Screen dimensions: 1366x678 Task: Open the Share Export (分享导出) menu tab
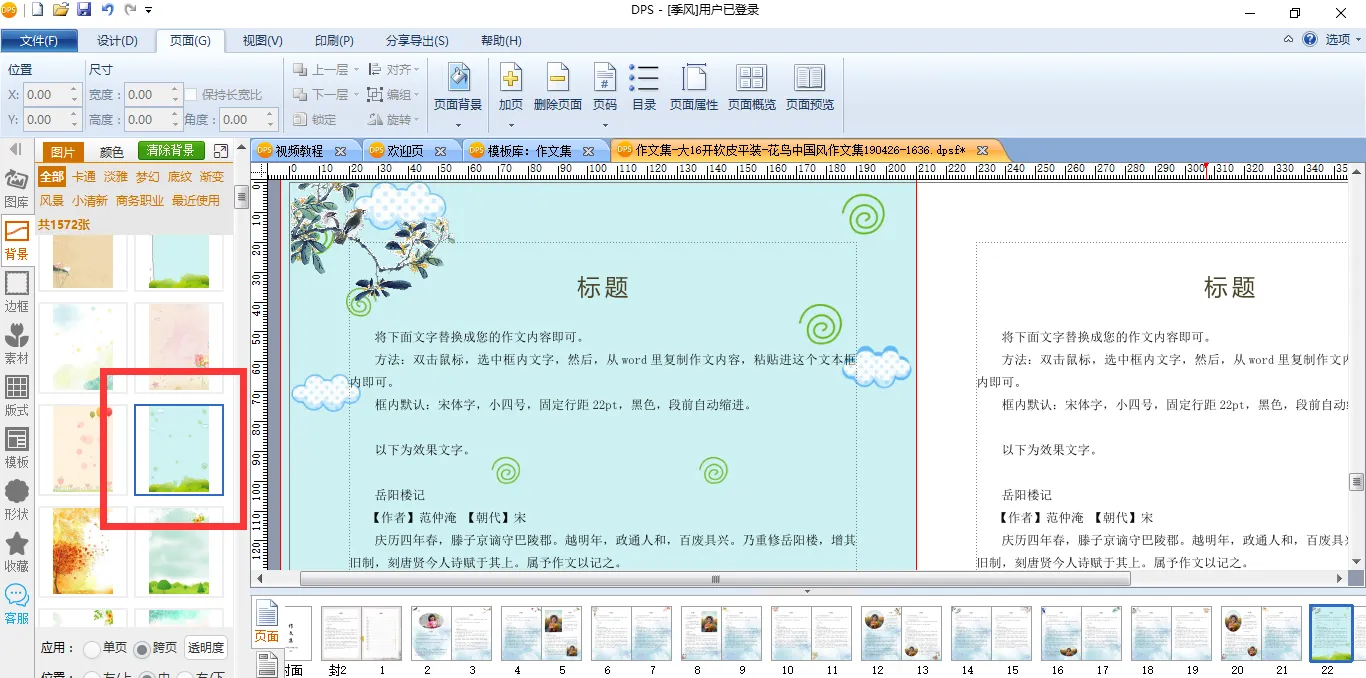417,41
